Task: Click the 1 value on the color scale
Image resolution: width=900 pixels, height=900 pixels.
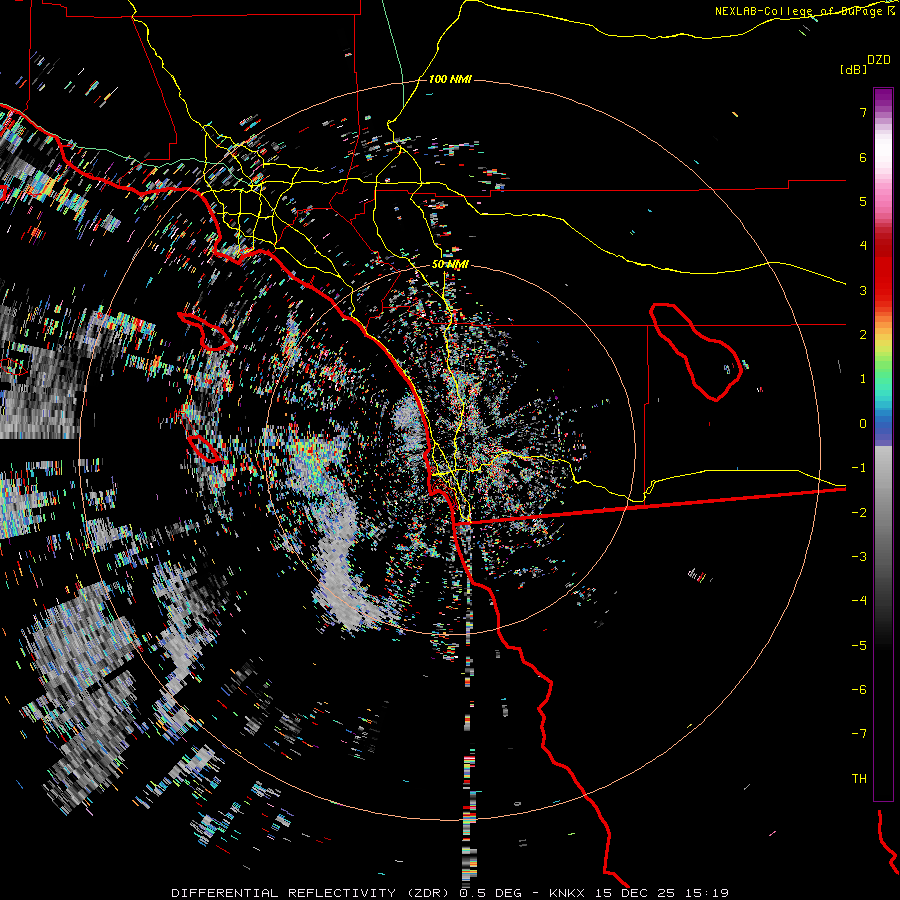Action: tap(863, 379)
